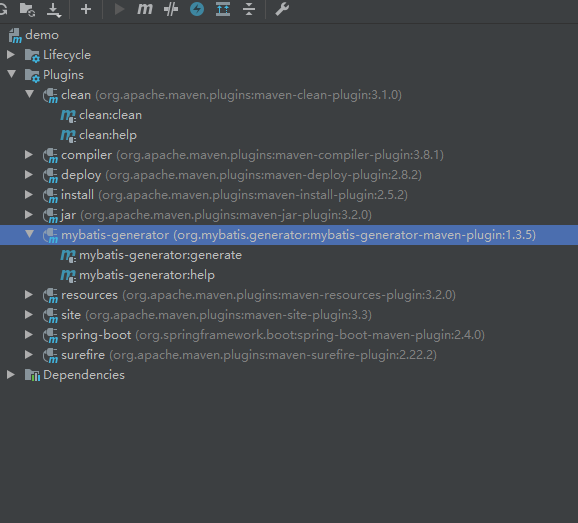Select the clean plugin row text
The image size is (578, 523).
pyautogui.click(x=231, y=95)
